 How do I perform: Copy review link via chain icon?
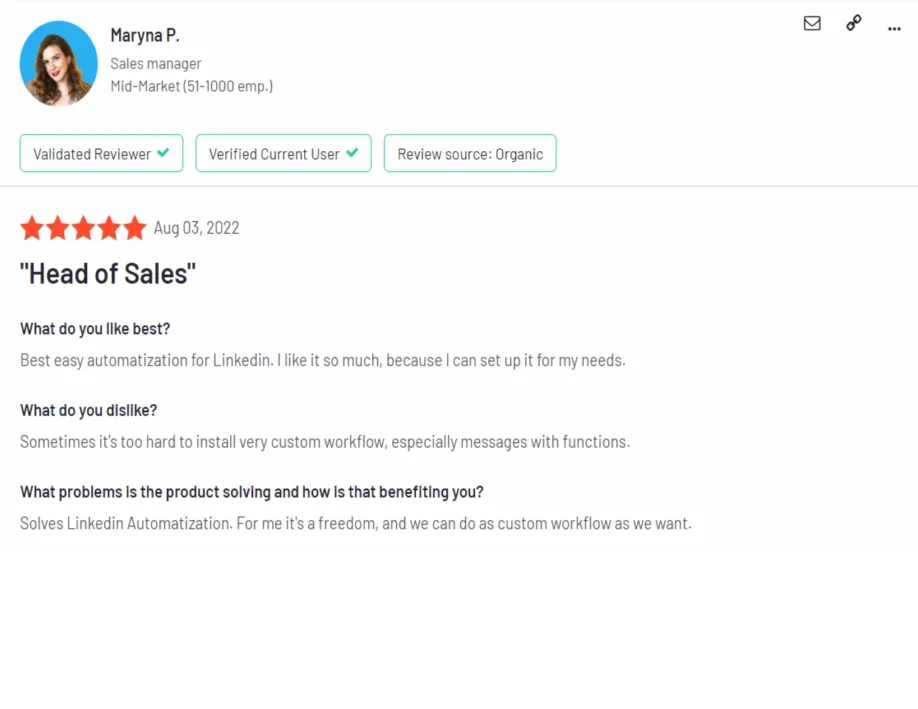pyautogui.click(x=853, y=23)
